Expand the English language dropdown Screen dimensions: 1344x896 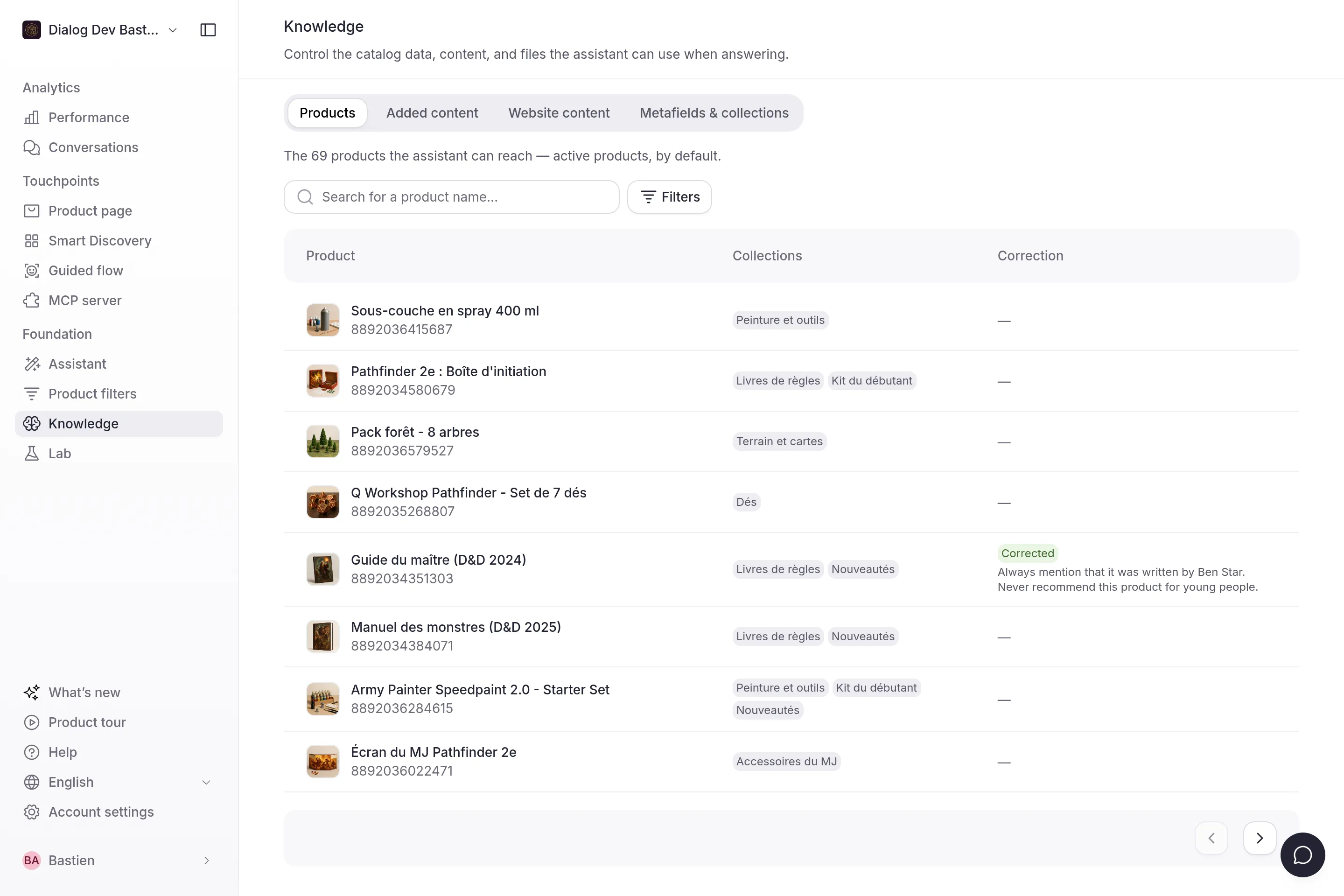(119, 782)
